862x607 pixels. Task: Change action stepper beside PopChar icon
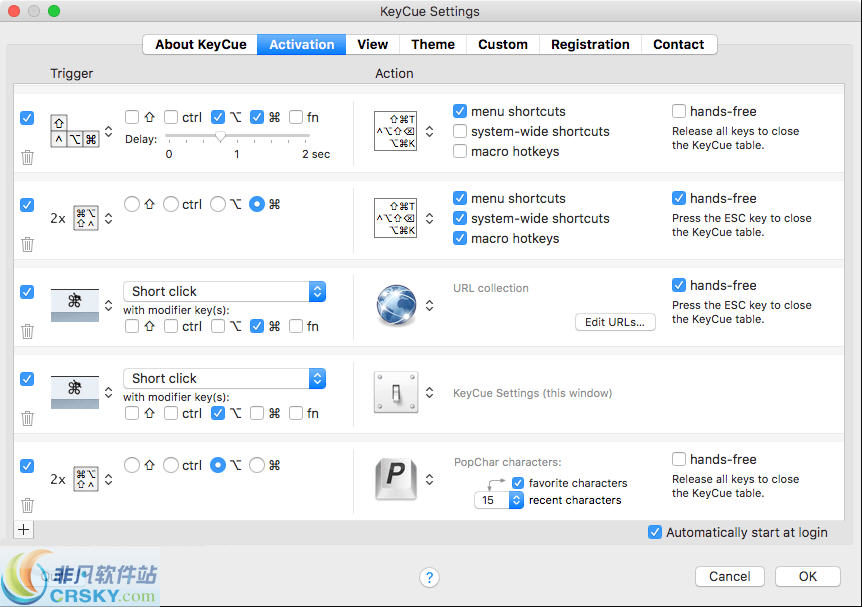click(429, 479)
